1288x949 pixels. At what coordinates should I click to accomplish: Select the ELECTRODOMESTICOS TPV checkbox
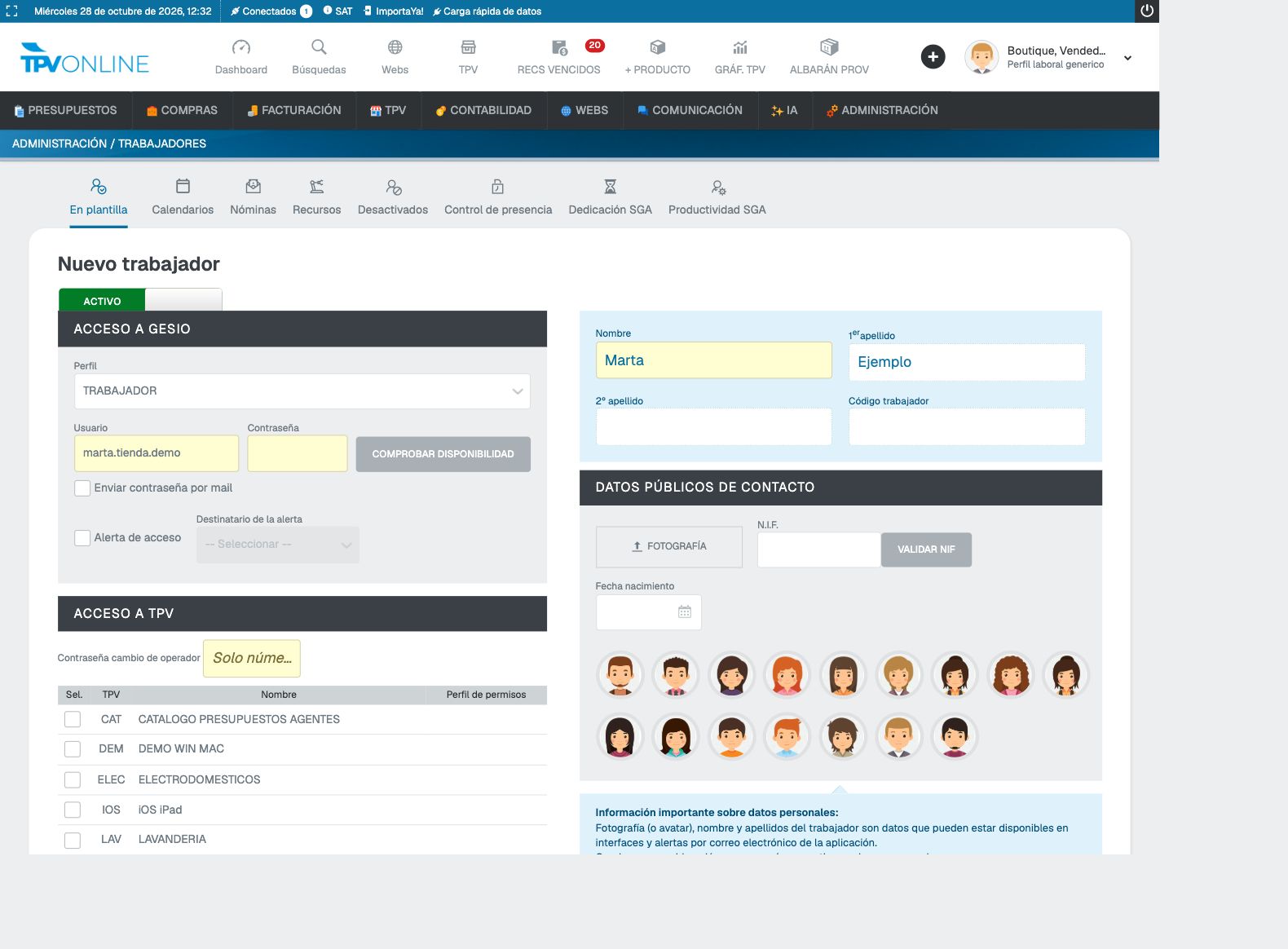73,780
